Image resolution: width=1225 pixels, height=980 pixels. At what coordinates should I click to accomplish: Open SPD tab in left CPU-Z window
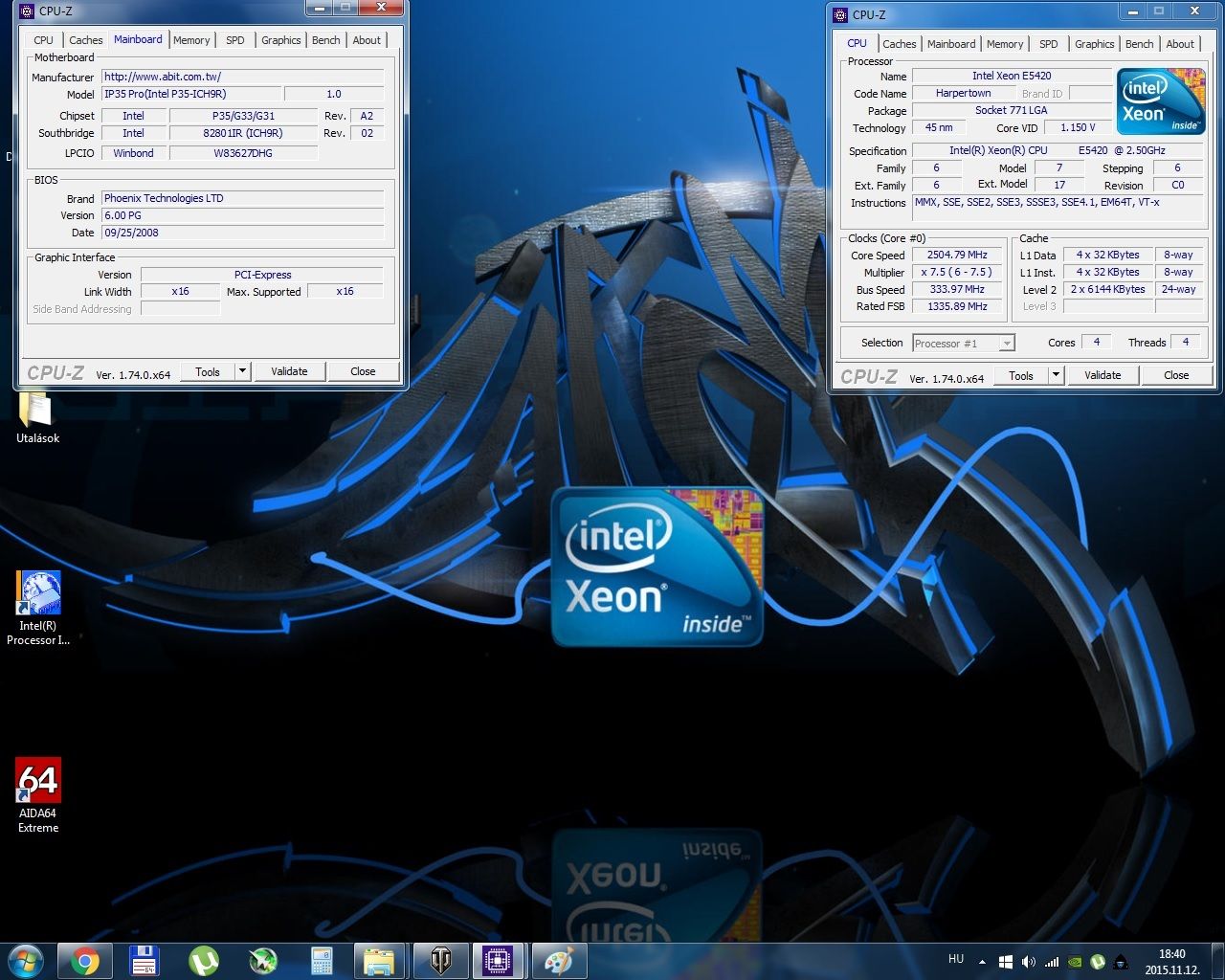click(x=235, y=40)
